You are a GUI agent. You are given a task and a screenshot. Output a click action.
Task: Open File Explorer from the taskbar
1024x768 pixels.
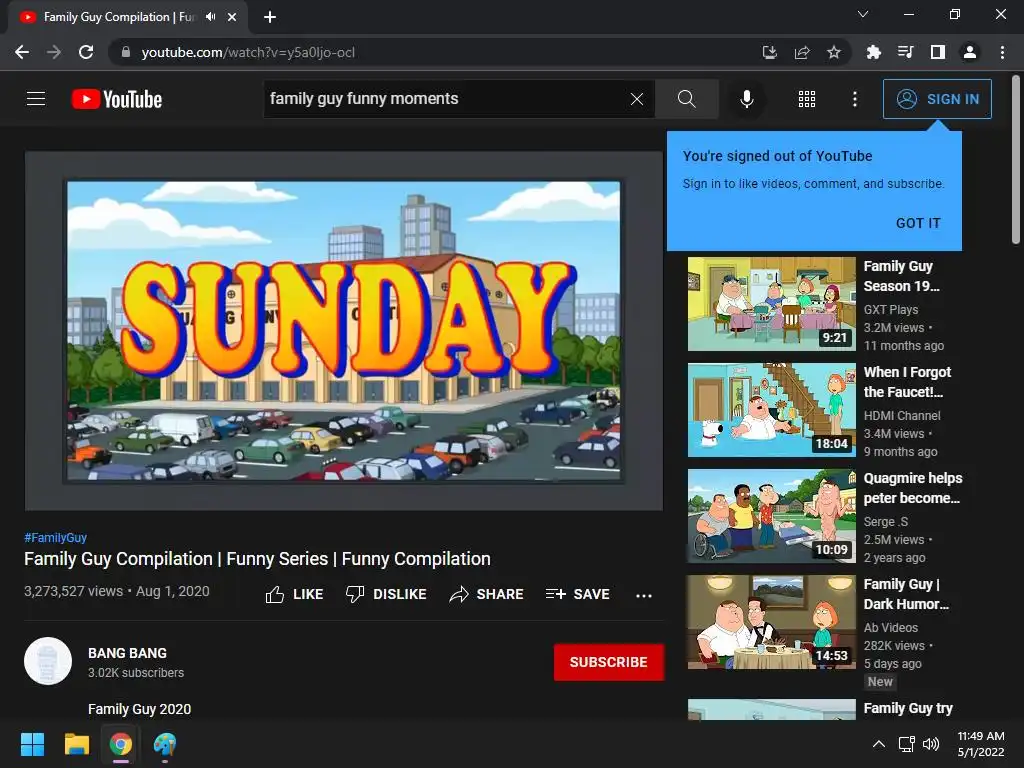[x=76, y=744]
